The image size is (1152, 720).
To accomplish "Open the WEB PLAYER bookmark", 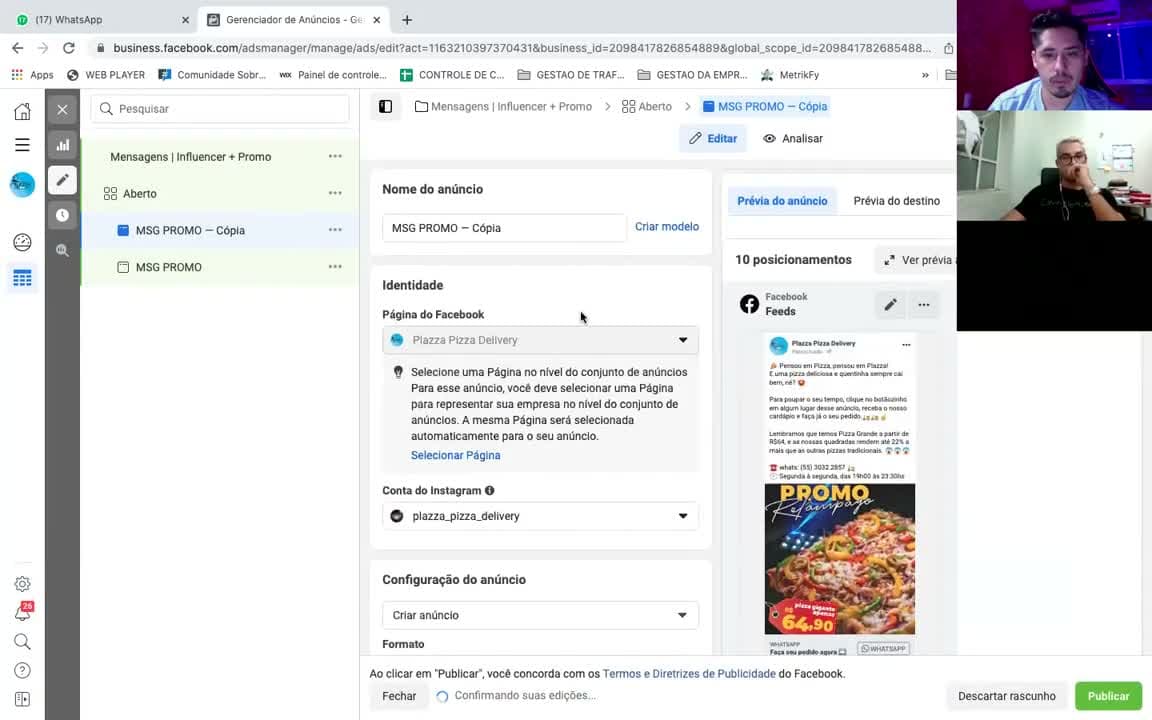I will 106,75.
